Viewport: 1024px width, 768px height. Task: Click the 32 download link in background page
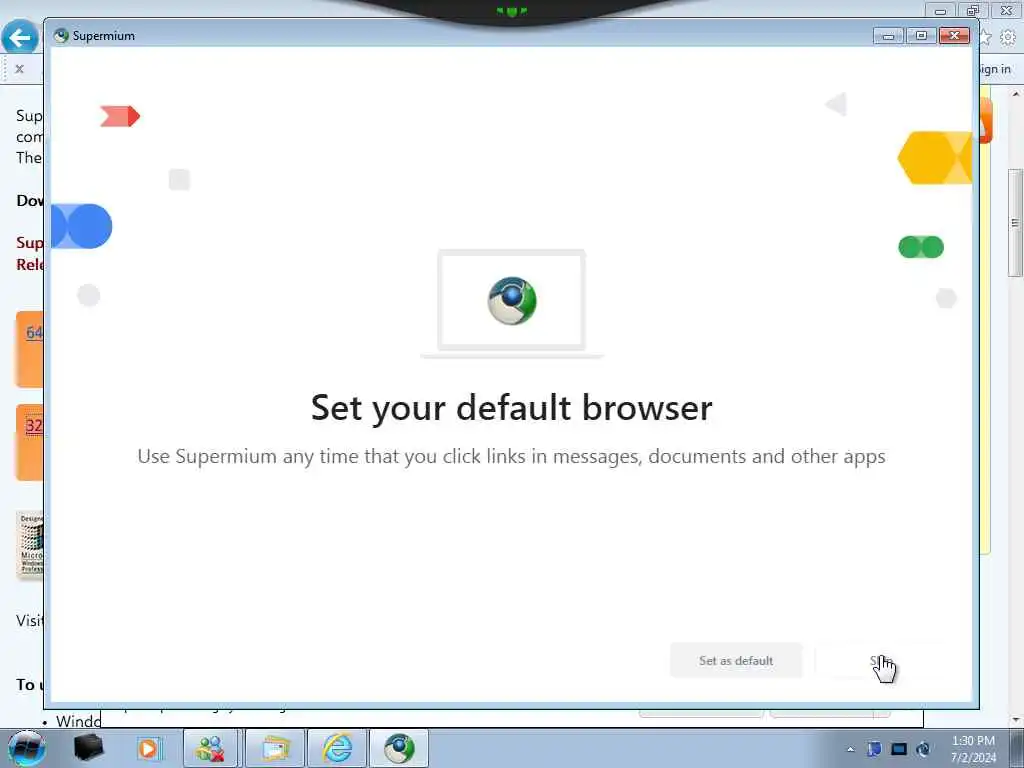[34, 426]
